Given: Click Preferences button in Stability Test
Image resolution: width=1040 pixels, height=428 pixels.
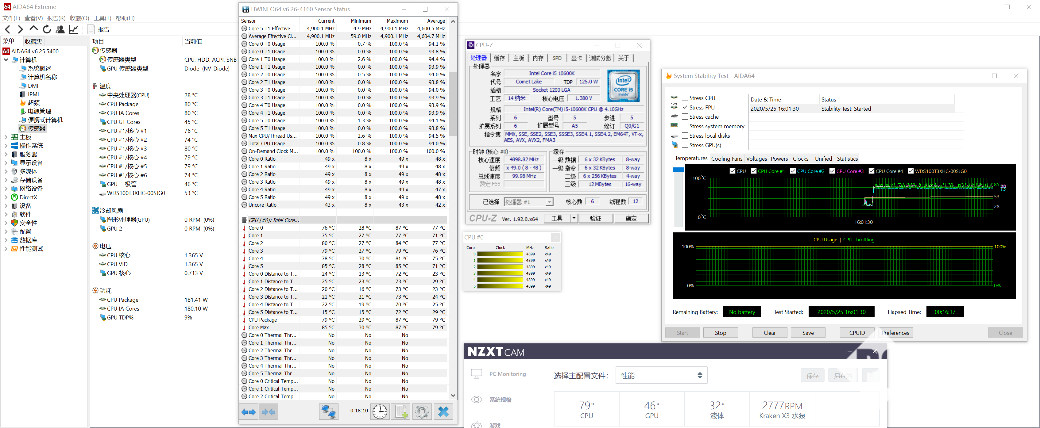Looking at the screenshot, I should click(x=895, y=332).
